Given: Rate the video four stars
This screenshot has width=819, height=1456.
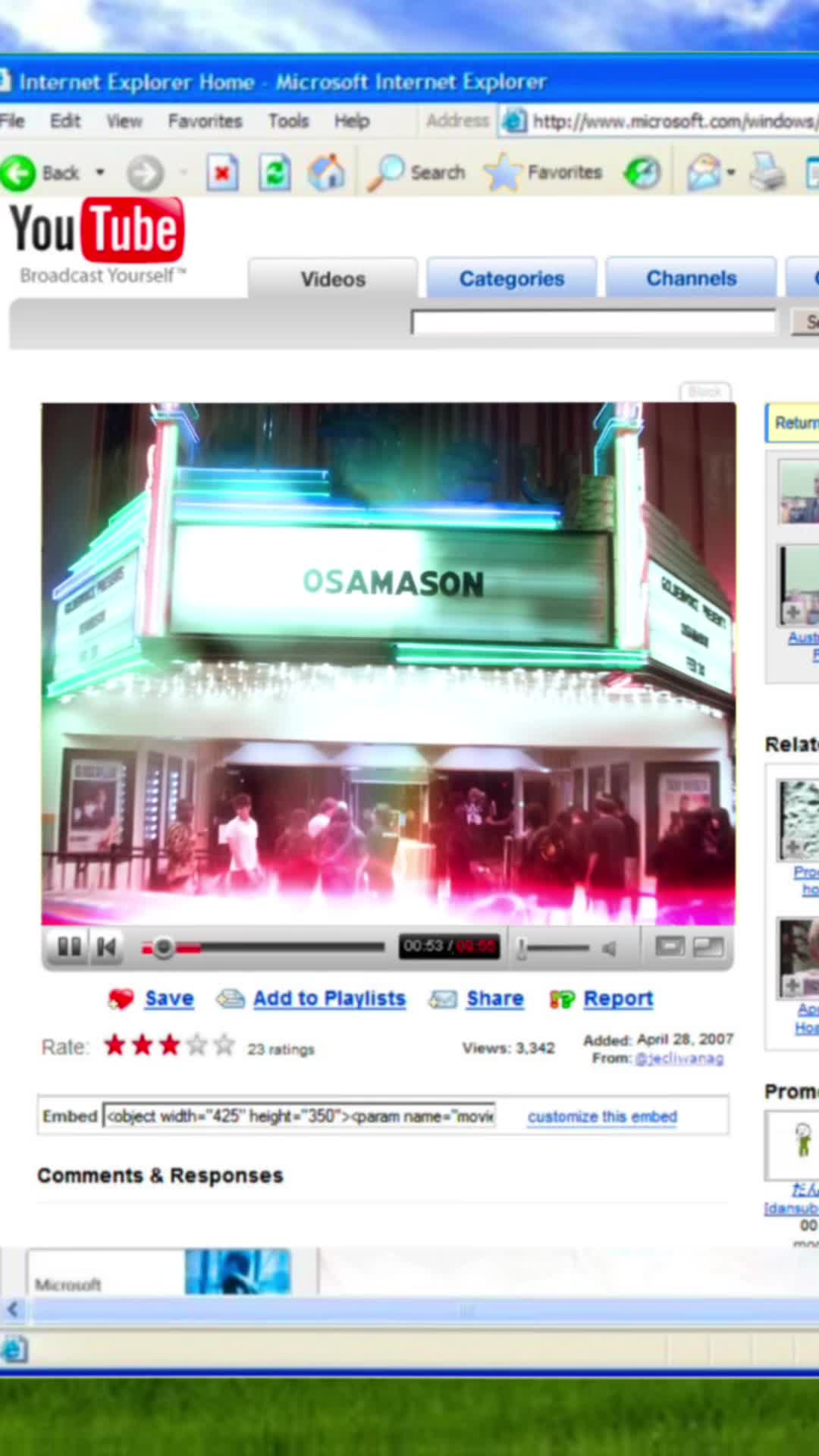Looking at the screenshot, I should [197, 1045].
